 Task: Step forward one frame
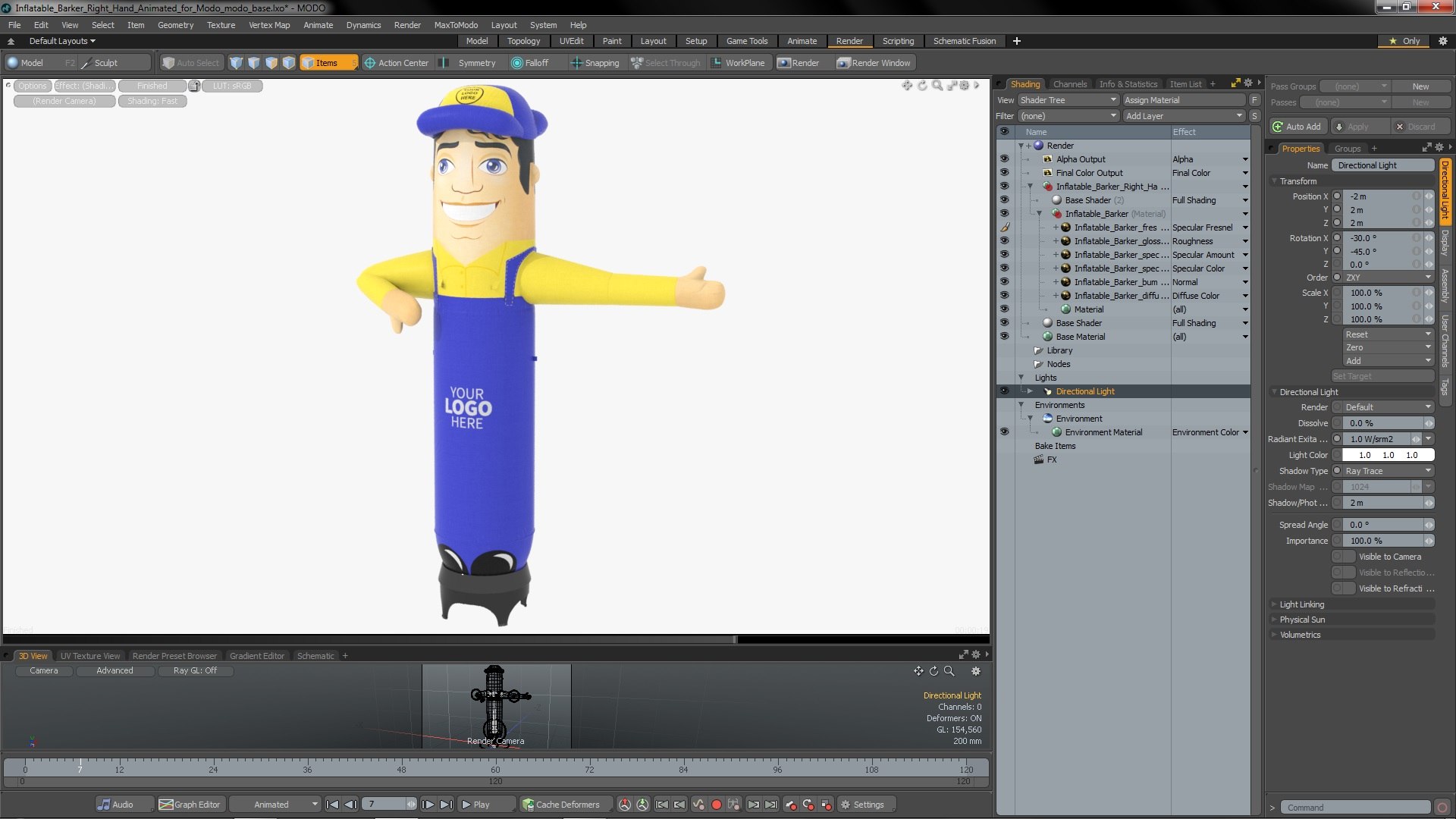click(x=428, y=805)
